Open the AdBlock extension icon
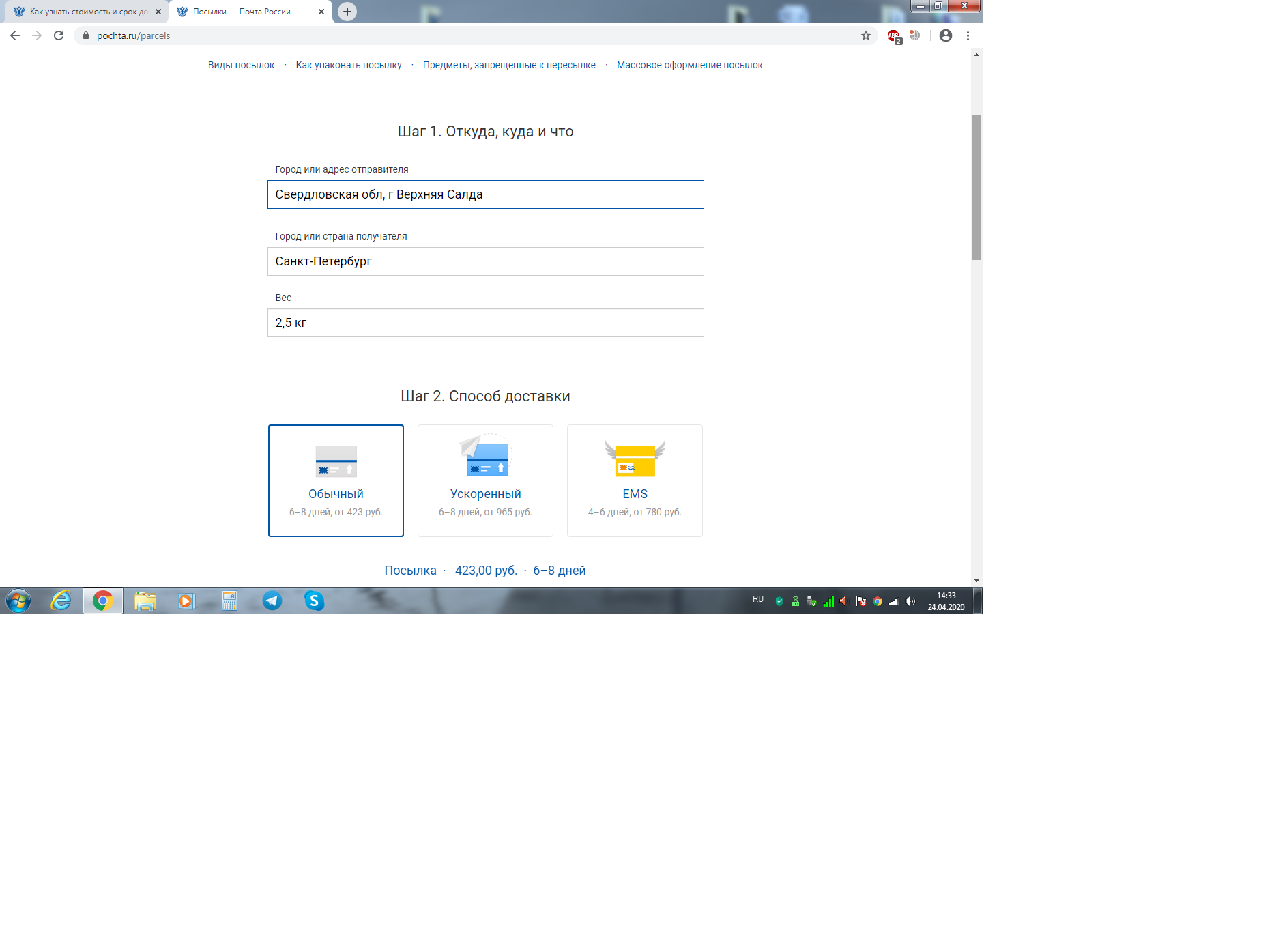1274x952 pixels. point(894,36)
